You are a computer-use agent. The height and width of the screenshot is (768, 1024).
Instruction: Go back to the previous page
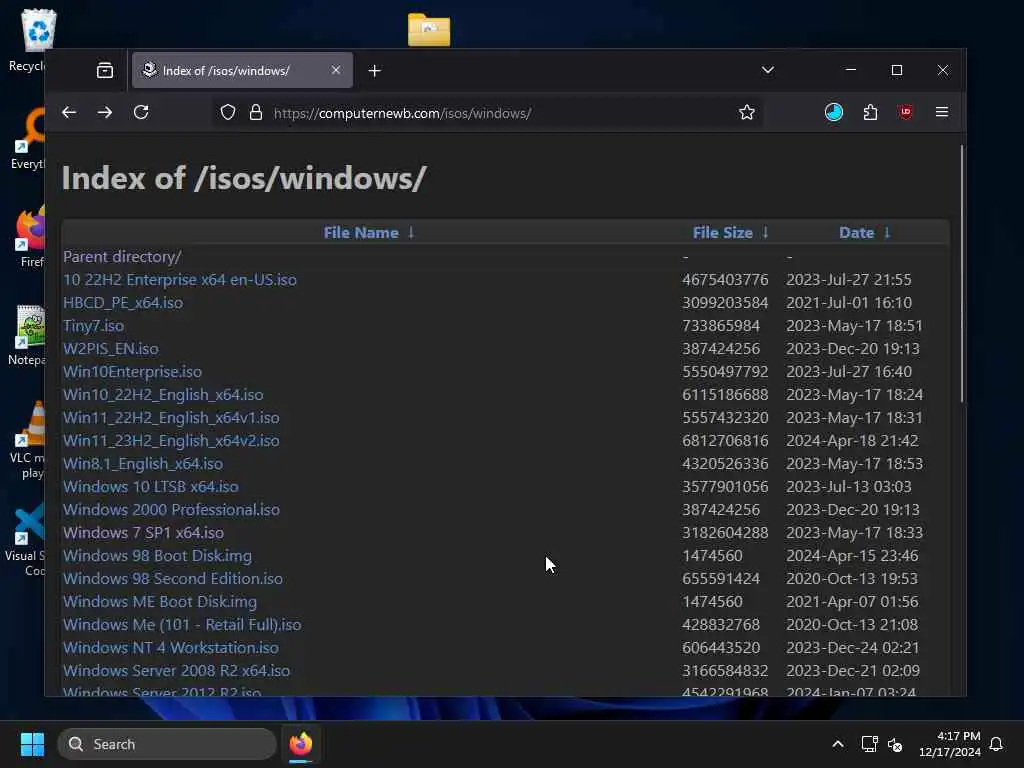(x=69, y=112)
